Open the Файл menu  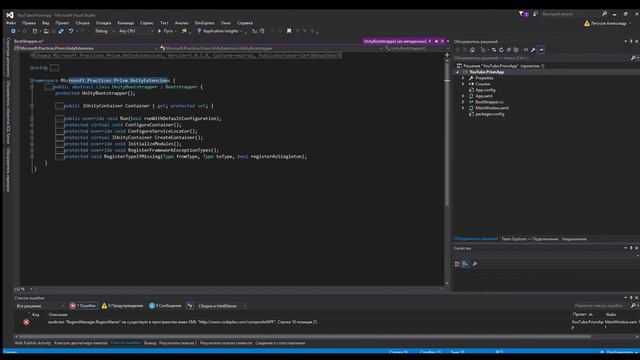point(11,23)
